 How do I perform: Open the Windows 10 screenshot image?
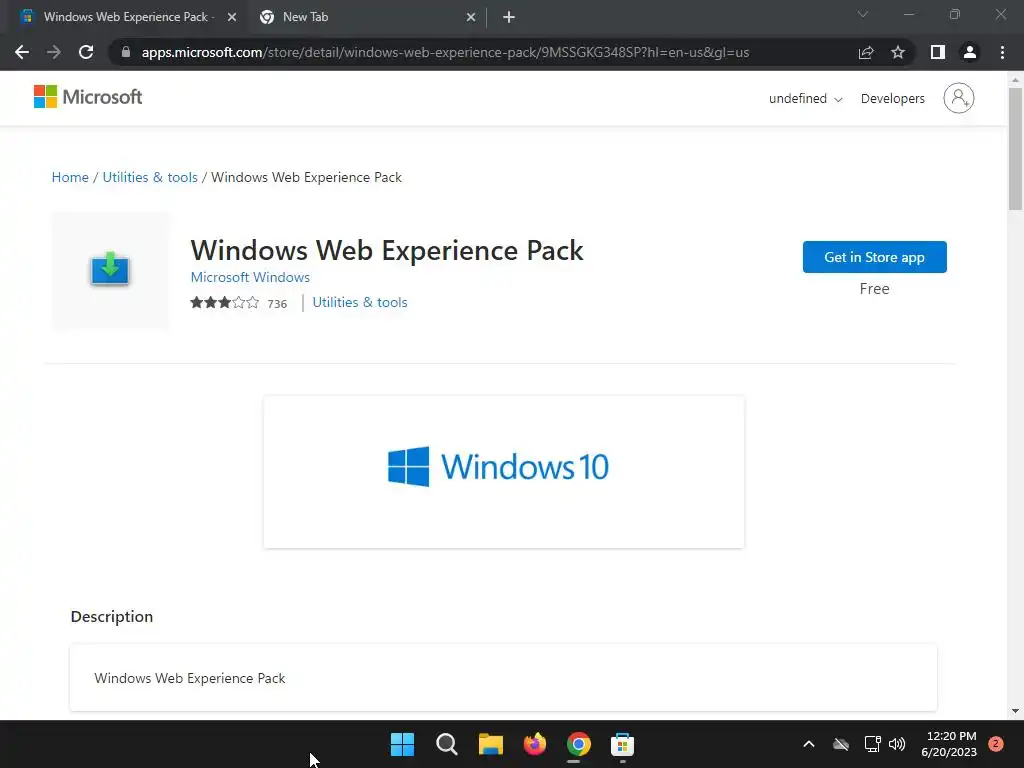(x=504, y=472)
